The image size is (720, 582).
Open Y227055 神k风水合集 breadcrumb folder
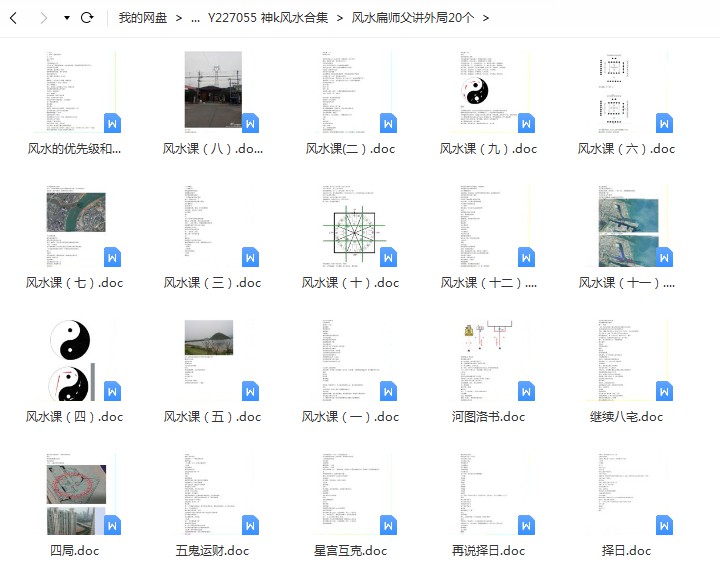point(268,18)
